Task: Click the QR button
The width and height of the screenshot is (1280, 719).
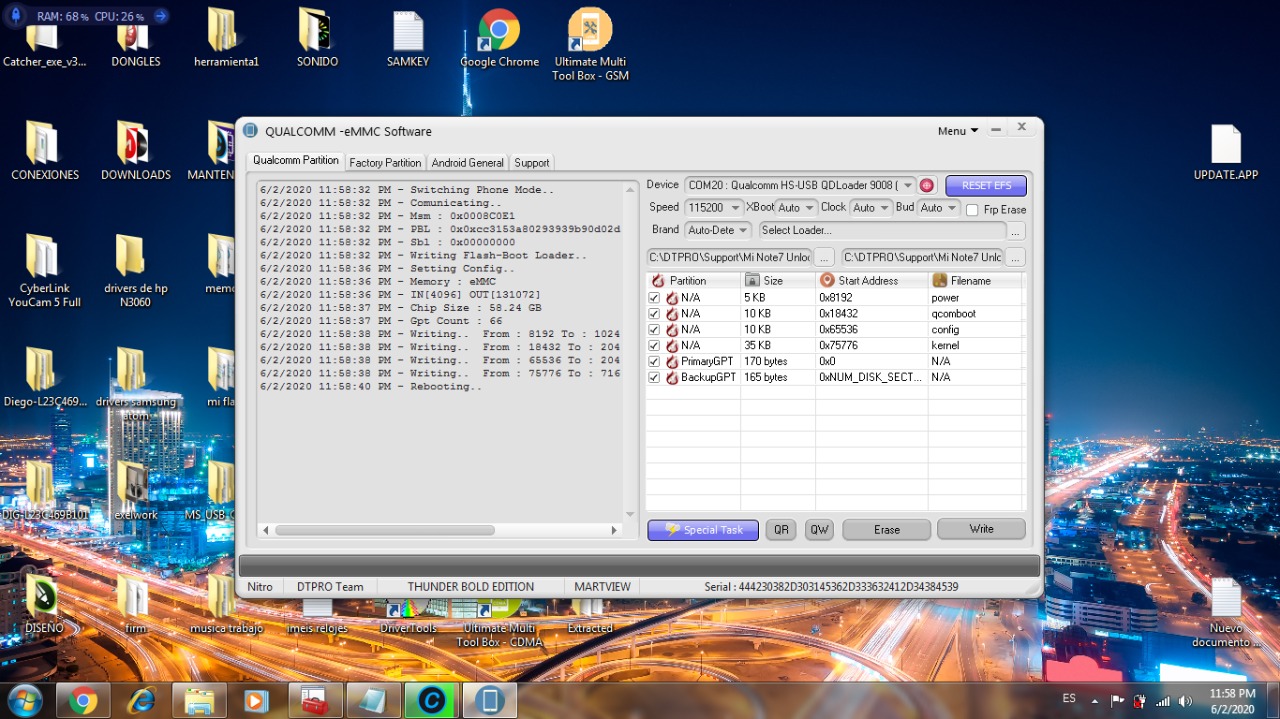Action: pos(780,530)
